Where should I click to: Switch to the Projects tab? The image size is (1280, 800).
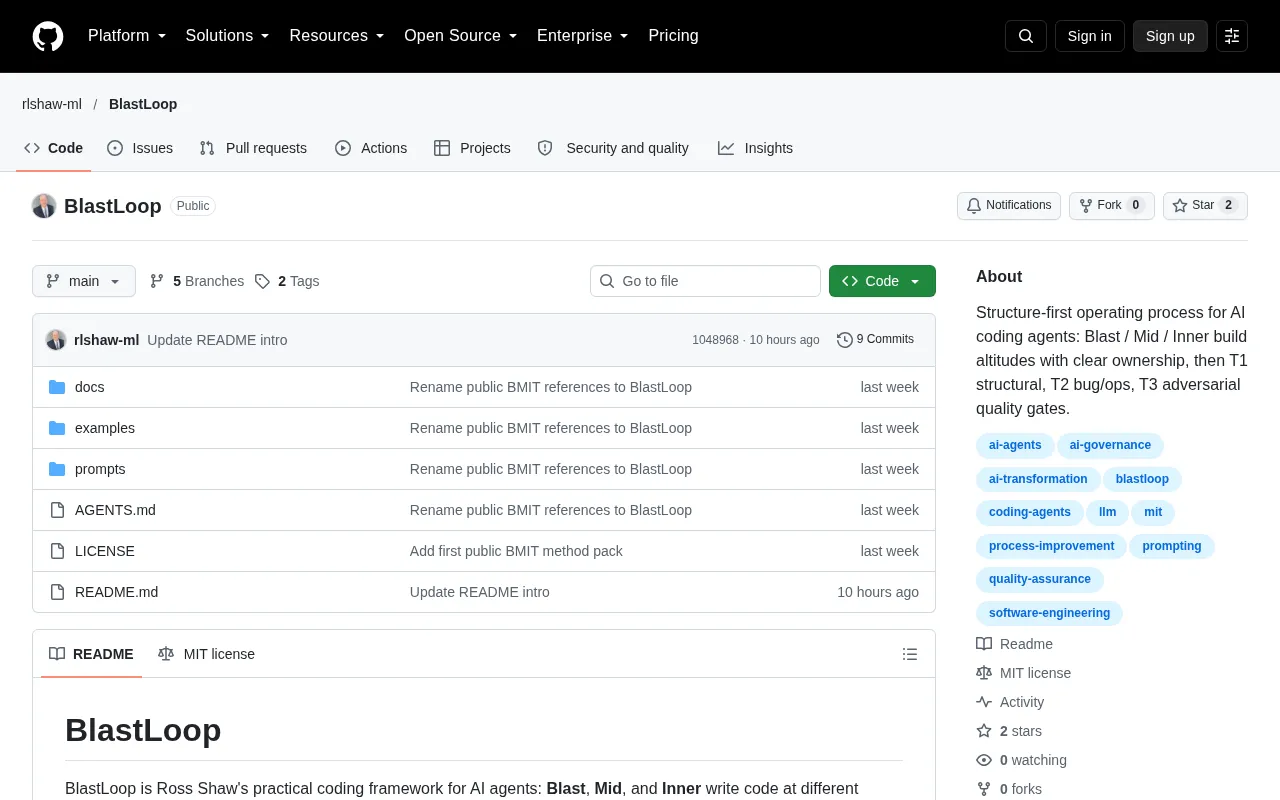(x=472, y=148)
